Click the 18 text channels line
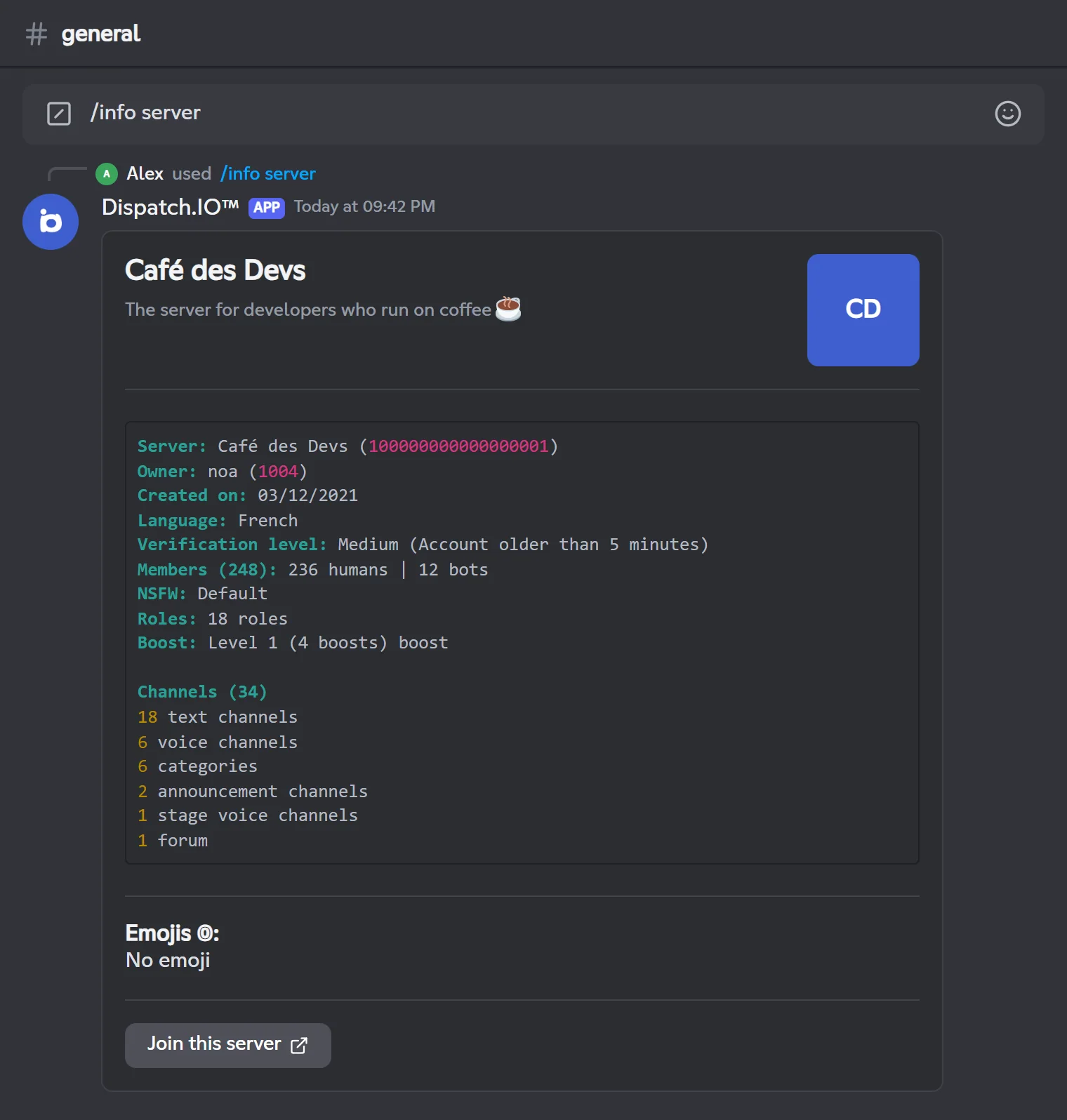The width and height of the screenshot is (1067, 1120). tap(218, 717)
